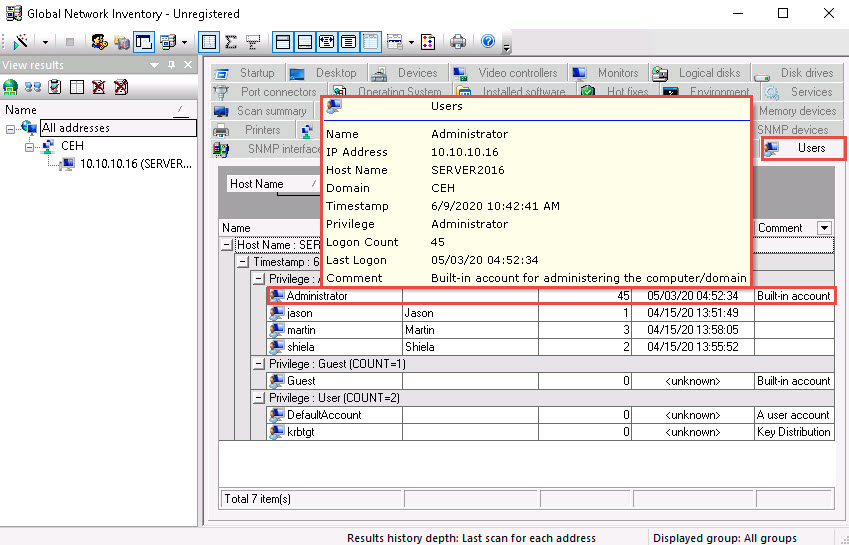Sort by the Name column header
This screenshot has height=545, width=849.
pos(270,228)
